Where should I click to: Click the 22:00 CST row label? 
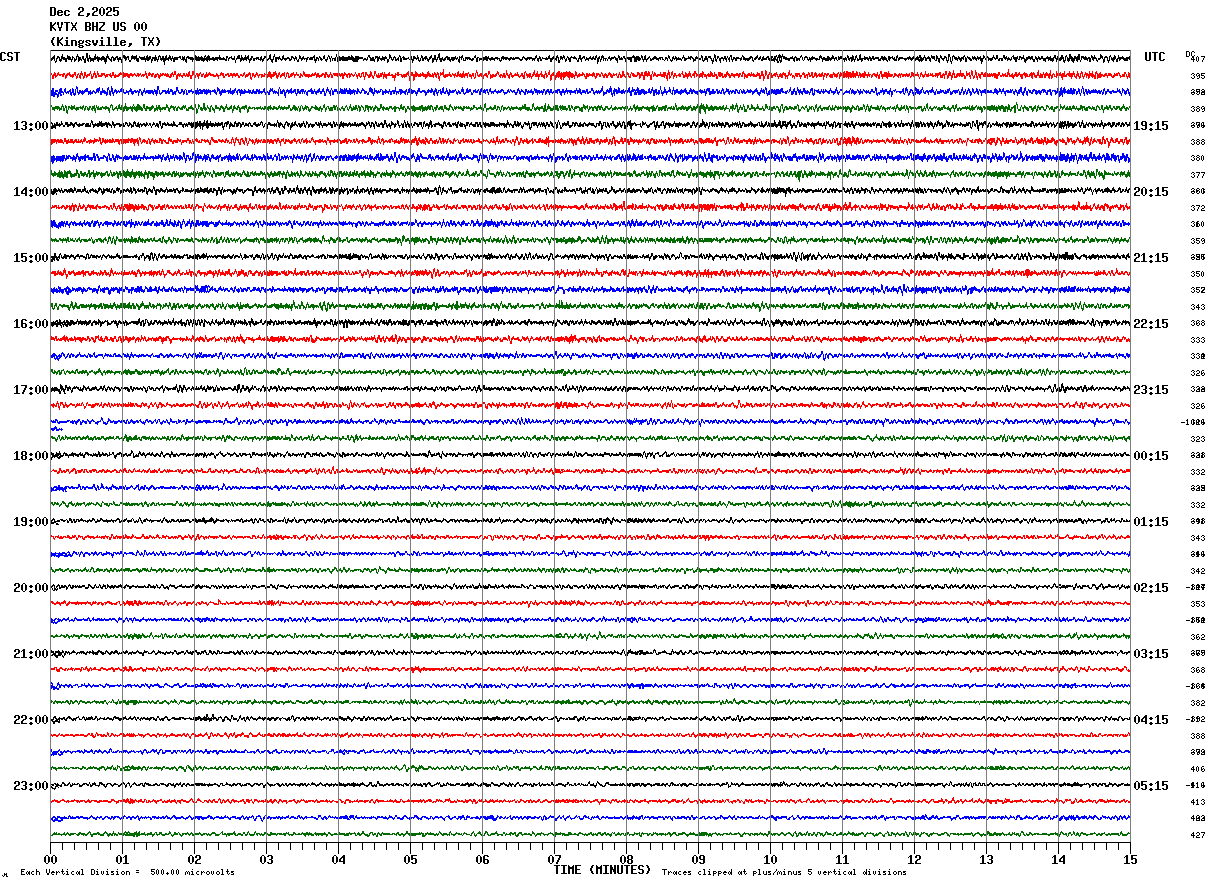[x=31, y=720]
